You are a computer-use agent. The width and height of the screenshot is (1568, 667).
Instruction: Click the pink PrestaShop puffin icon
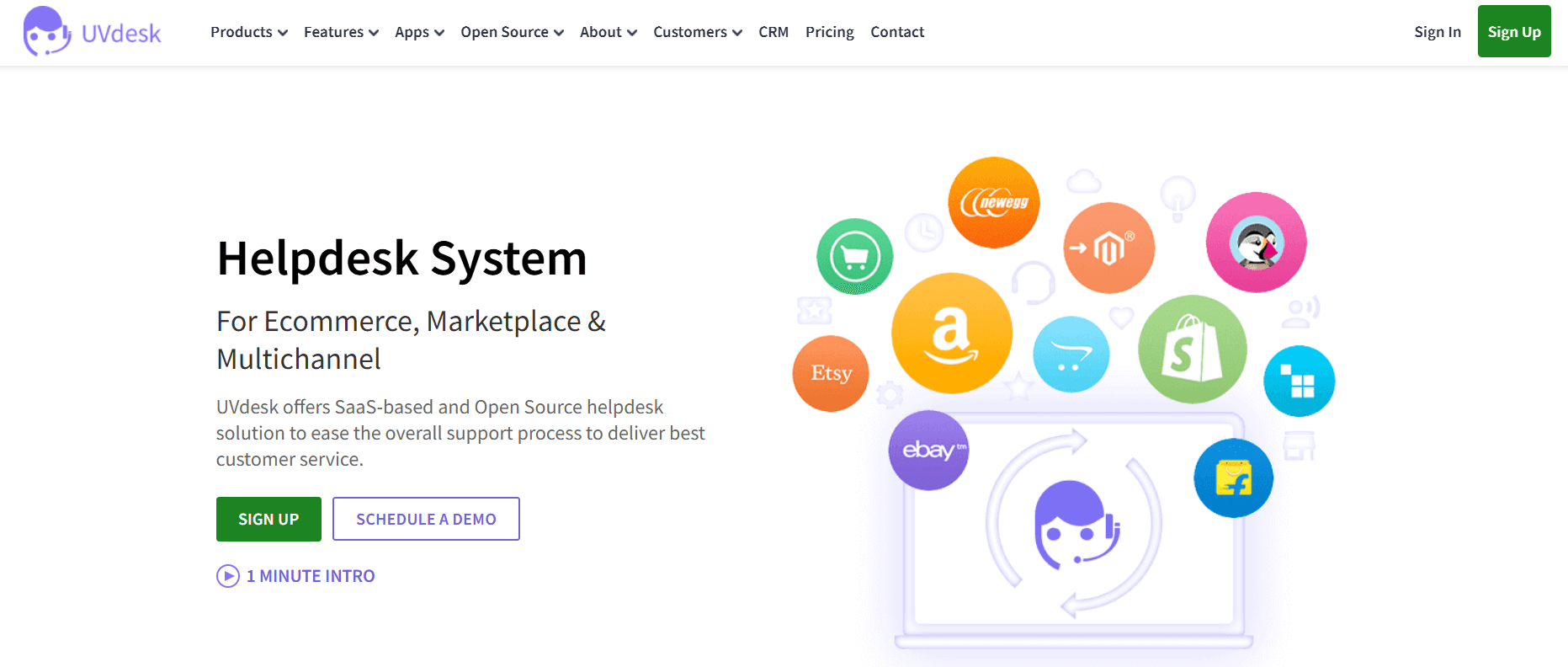[x=1256, y=243]
